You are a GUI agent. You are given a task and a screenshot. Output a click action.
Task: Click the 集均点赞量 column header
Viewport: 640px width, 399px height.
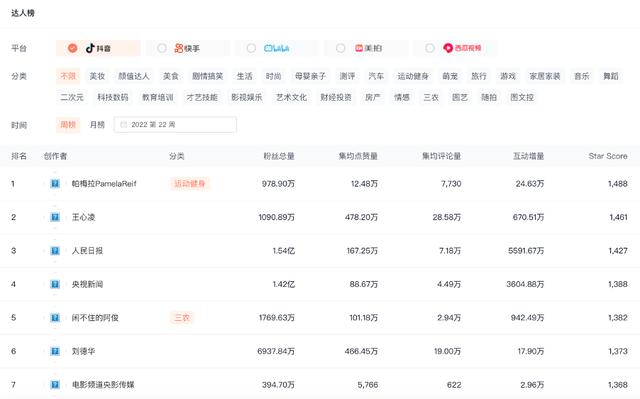[358, 156]
